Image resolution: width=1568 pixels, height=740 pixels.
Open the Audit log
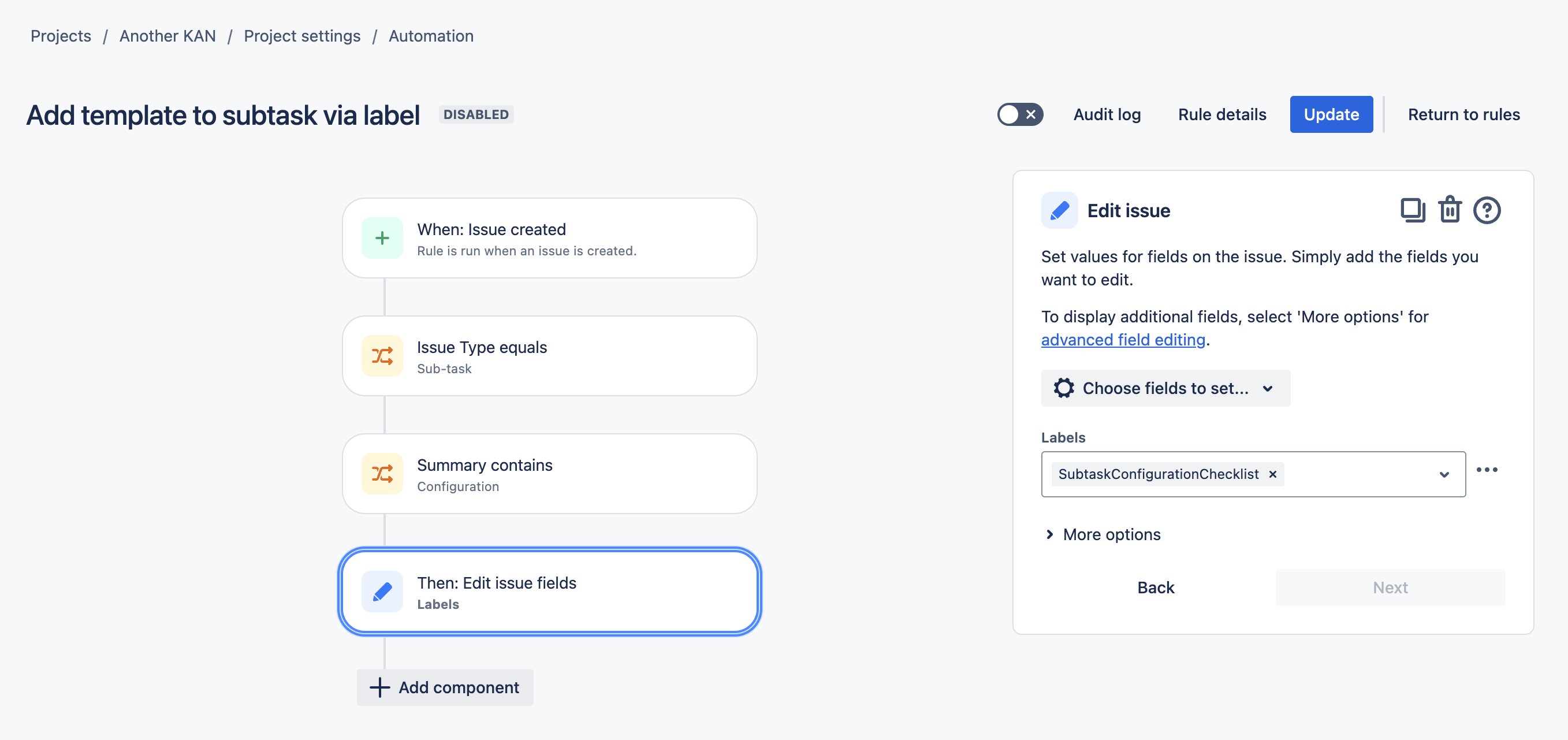(1107, 114)
